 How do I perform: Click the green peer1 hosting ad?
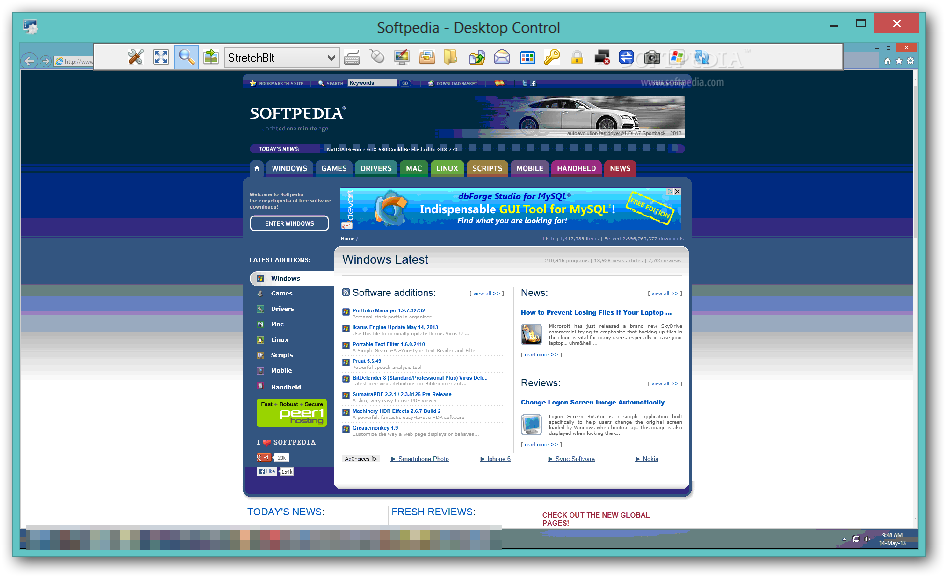click(x=292, y=413)
